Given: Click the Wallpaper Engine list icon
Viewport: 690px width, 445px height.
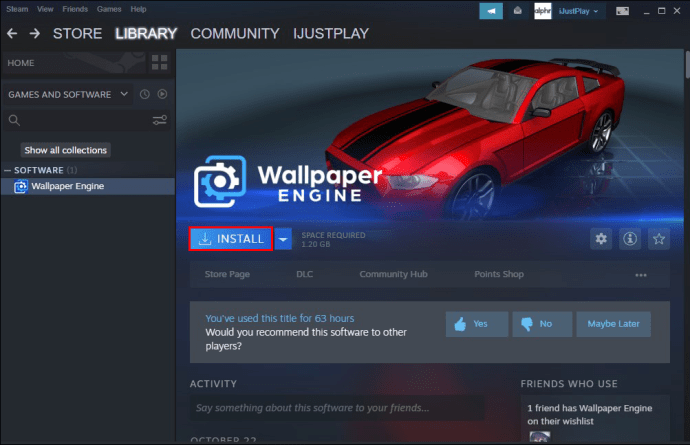Looking at the screenshot, I should (x=20, y=187).
